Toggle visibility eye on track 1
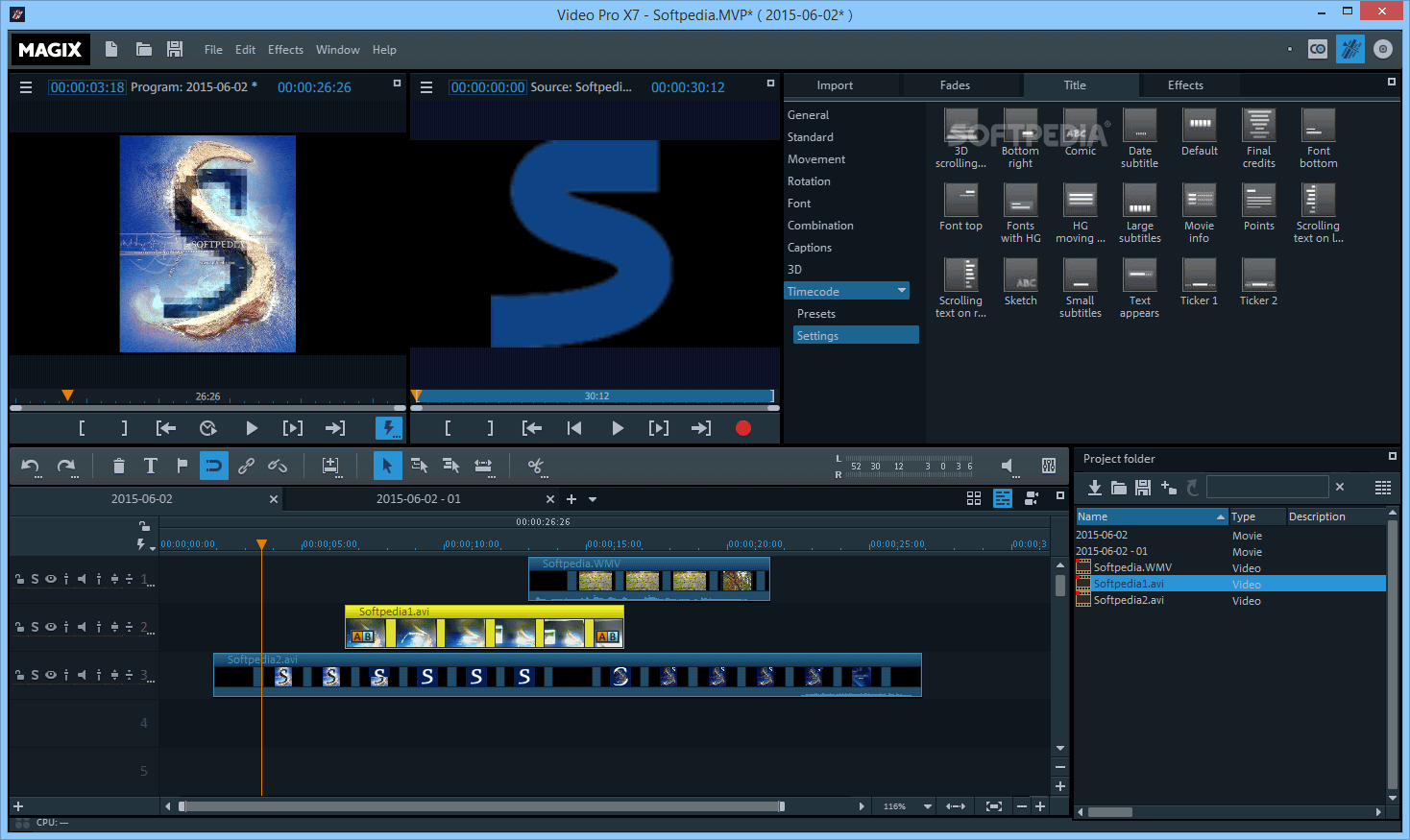Viewport: 1410px width, 840px height. click(x=51, y=579)
